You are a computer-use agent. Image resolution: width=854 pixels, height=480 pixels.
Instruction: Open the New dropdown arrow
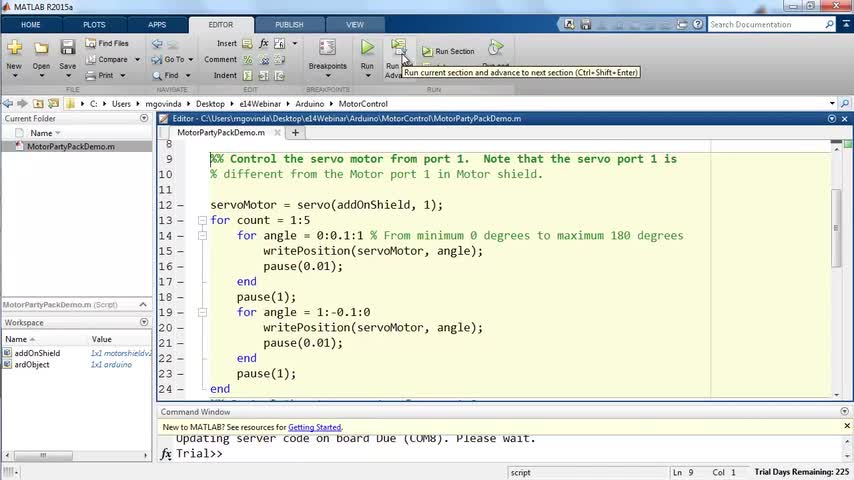(x=14, y=76)
